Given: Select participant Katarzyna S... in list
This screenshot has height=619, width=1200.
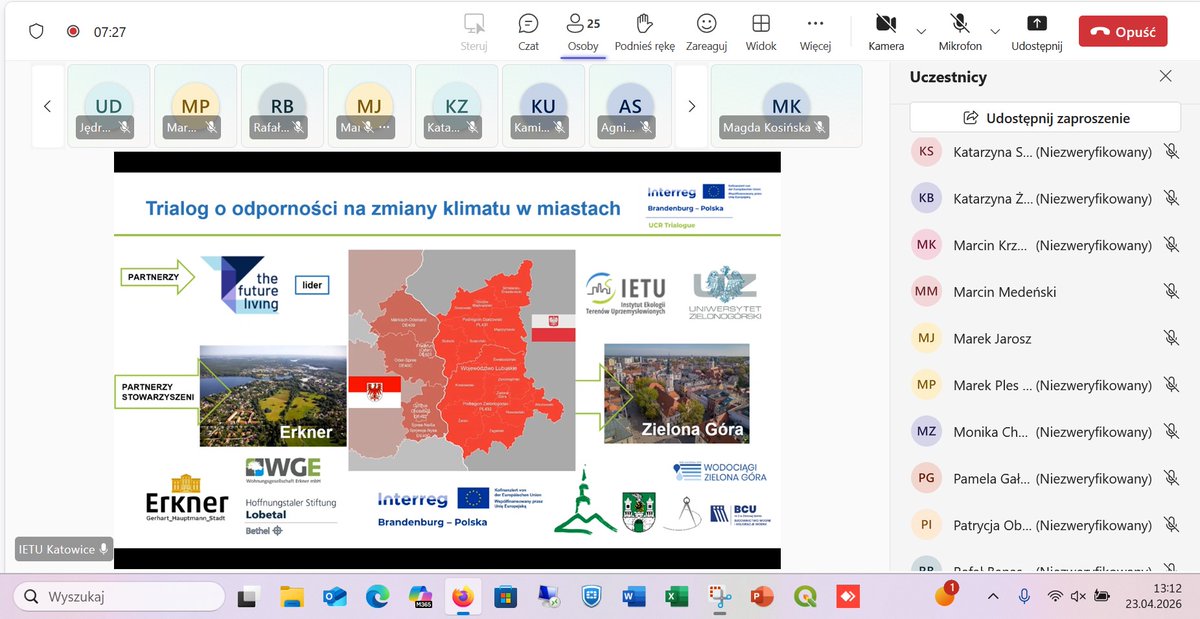Looking at the screenshot, I should click(x=1045, y=151).
